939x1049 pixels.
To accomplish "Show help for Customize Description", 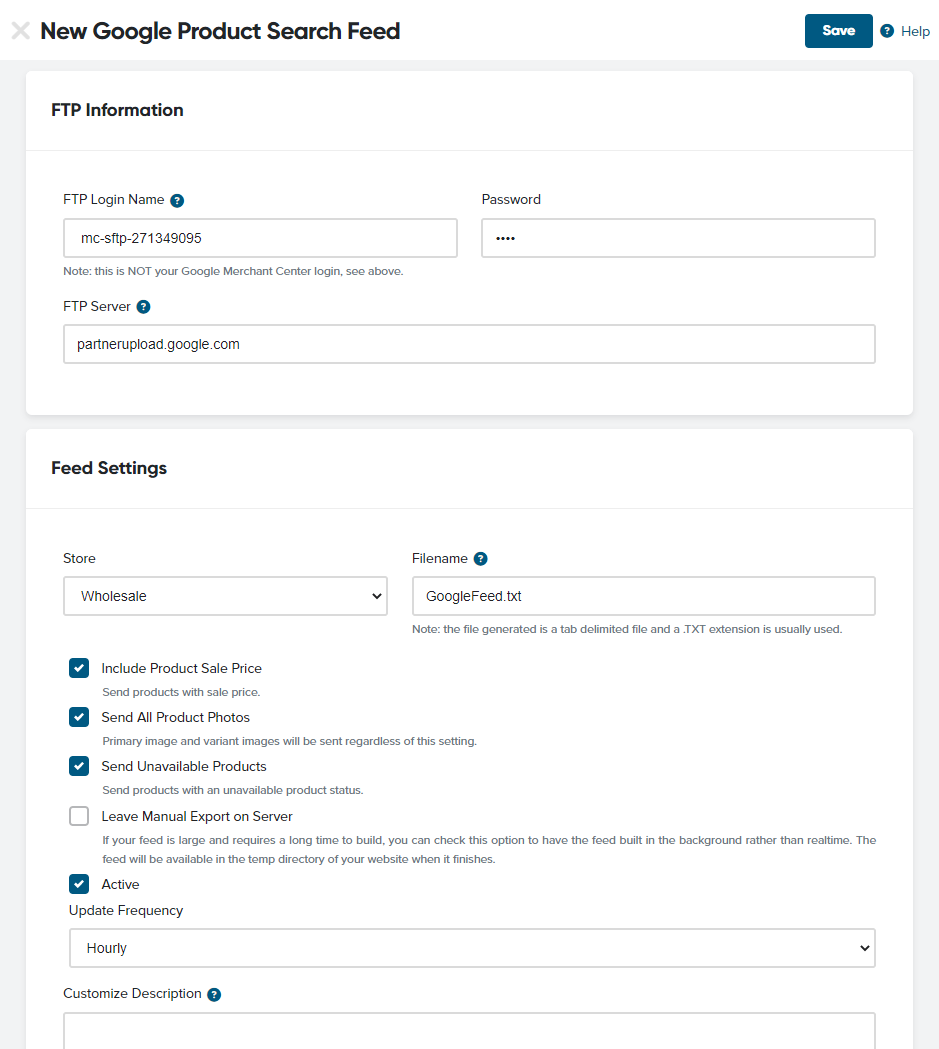I will click(214, 995).
